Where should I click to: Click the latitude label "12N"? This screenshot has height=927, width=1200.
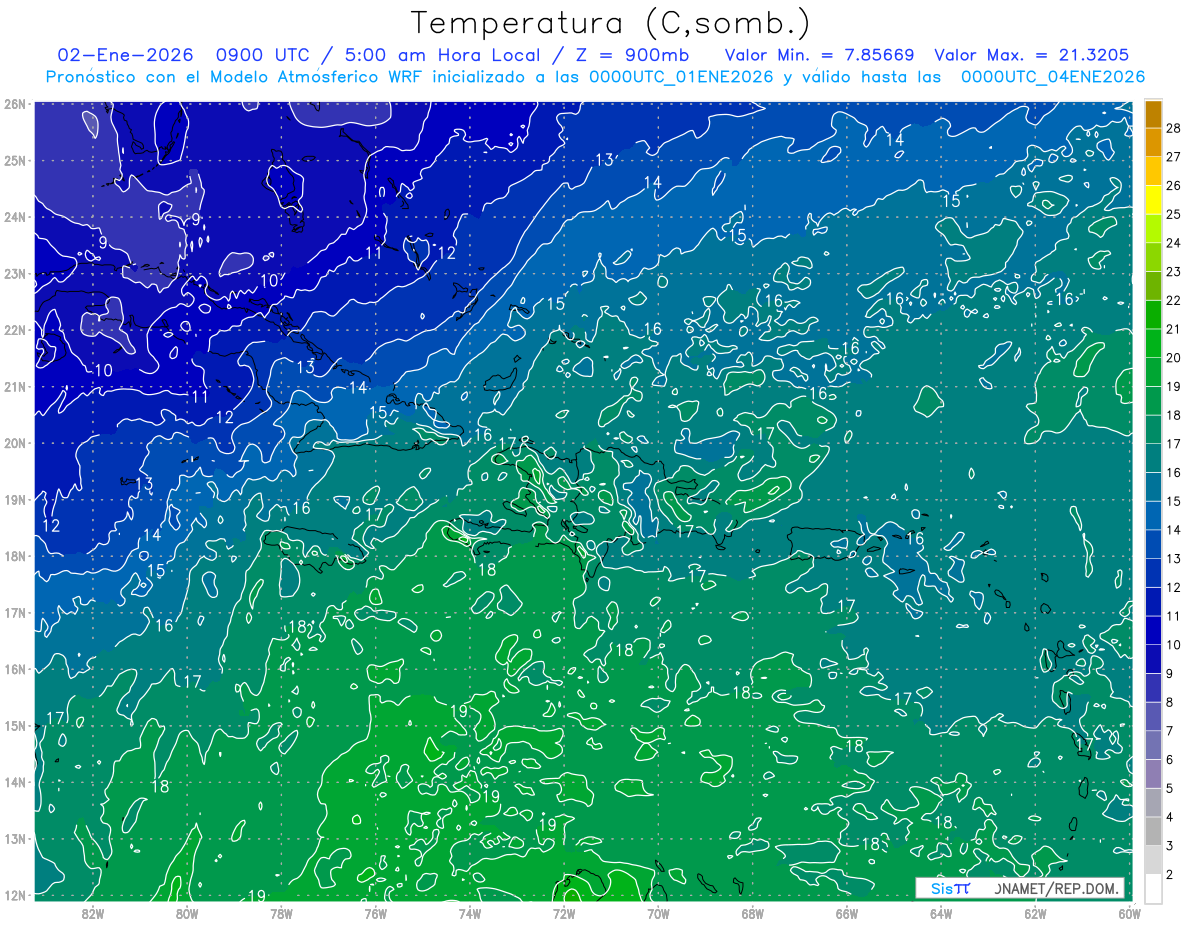coord(15,895)
